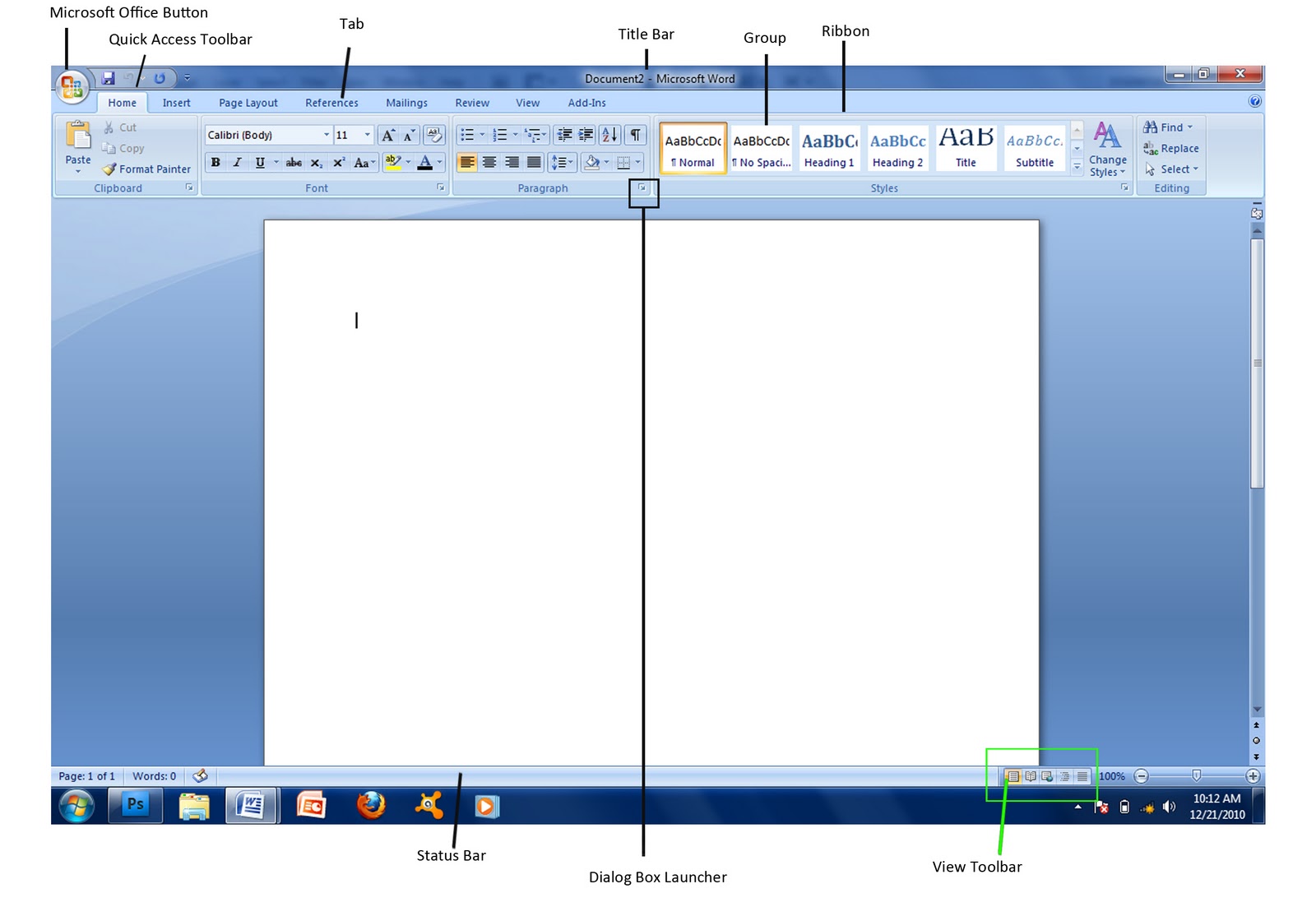Image resolution: width=1316 pixels, height=907 pixels.
Task: Grow font size with the large A icon
Action: click(388, 135)
